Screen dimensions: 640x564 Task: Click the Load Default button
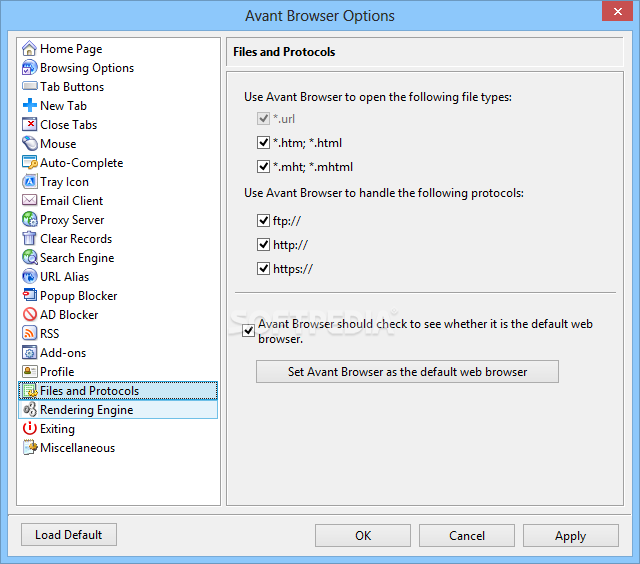pos(69,535)
